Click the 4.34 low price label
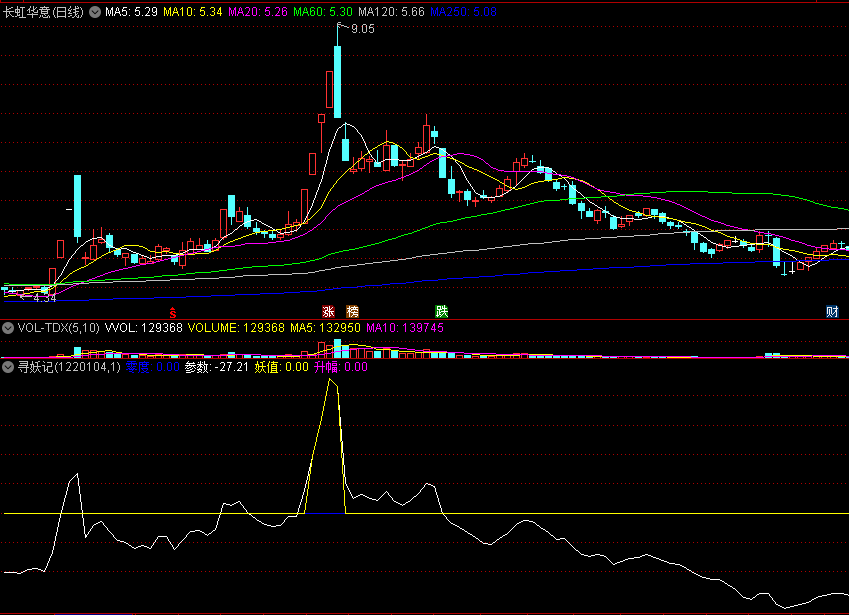Screen dimensions: 849x615 point(45,298)
